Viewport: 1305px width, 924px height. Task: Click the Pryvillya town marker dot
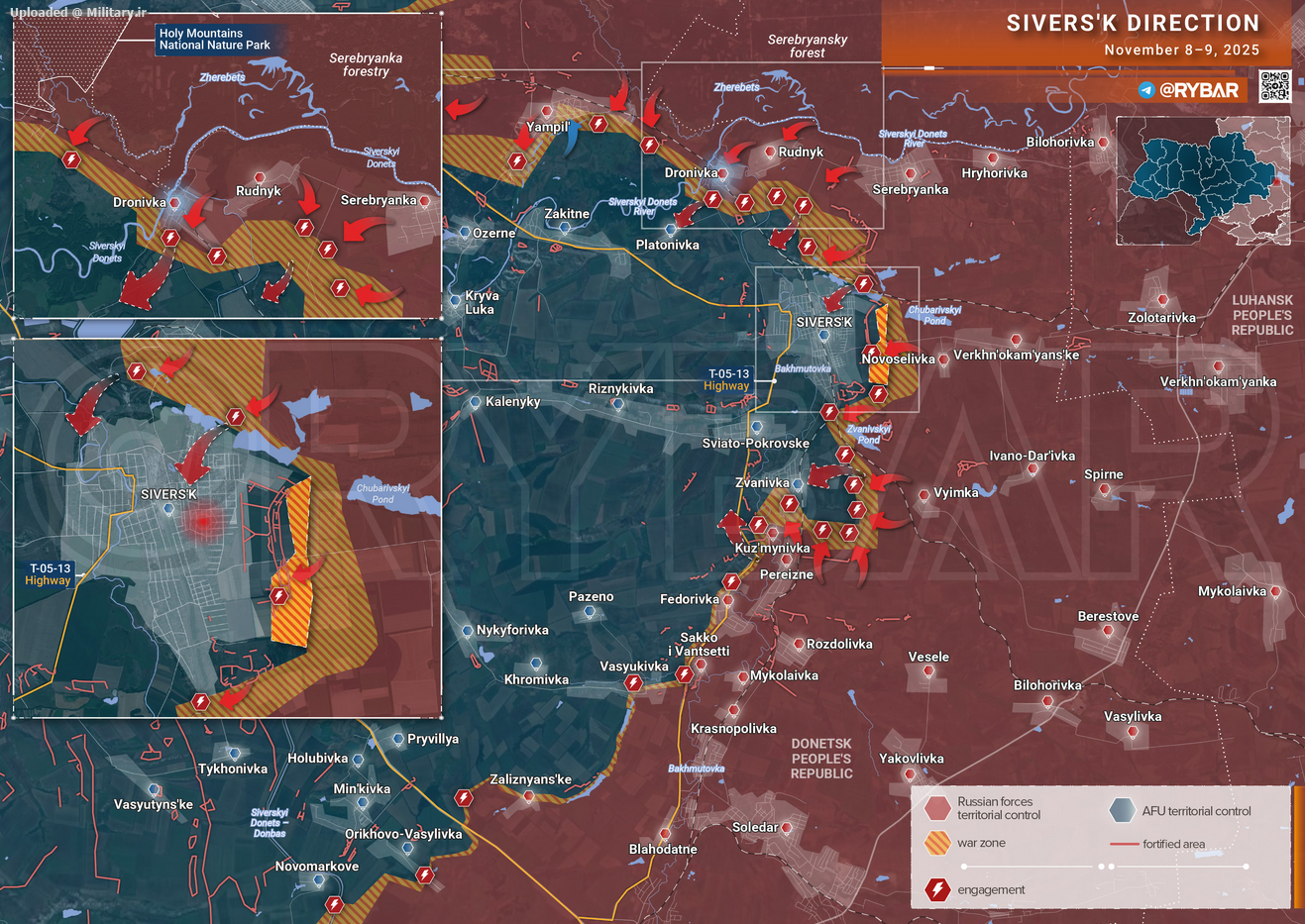point(398,739)
